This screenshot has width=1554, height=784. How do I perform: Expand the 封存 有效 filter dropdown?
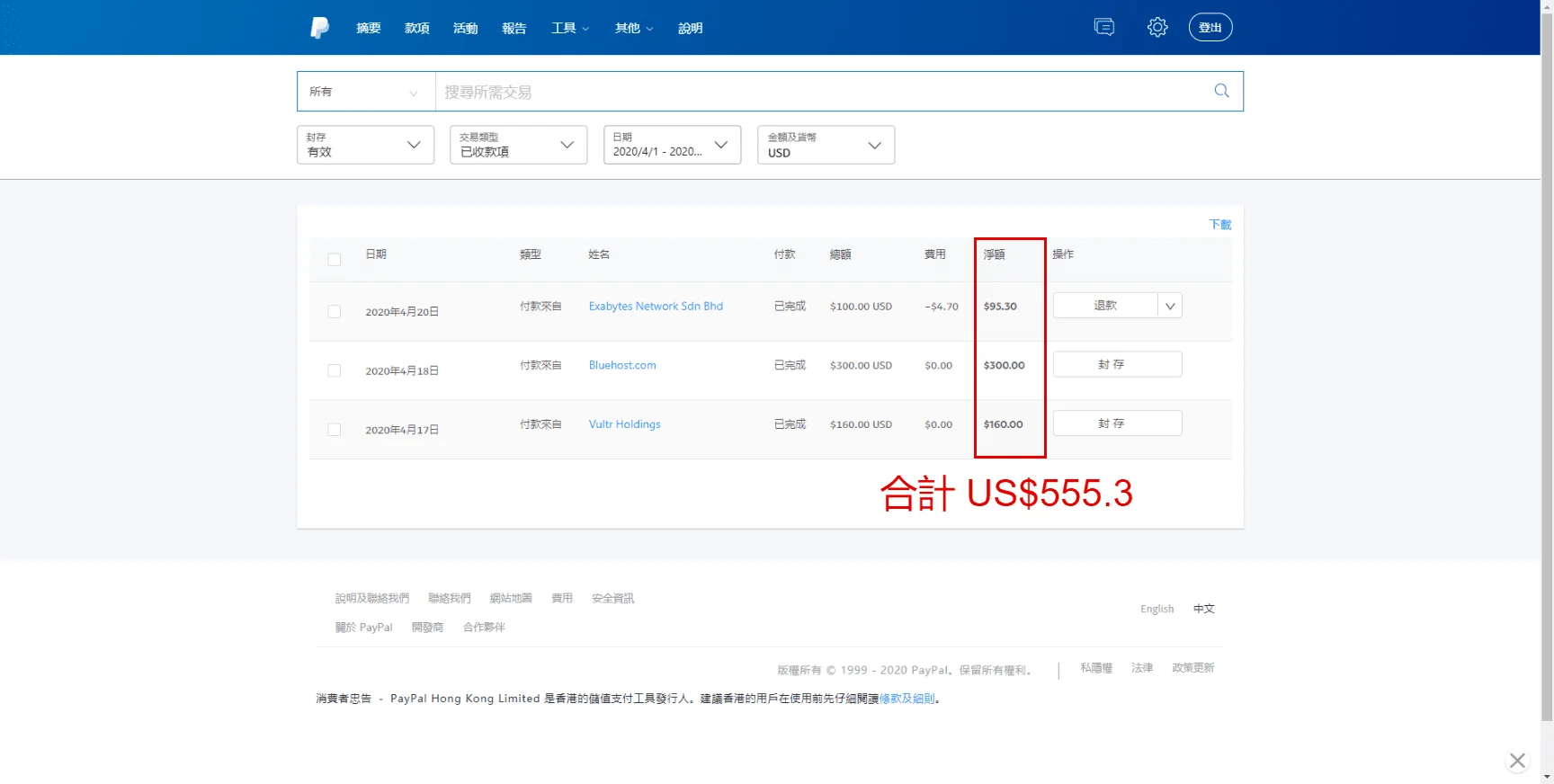coord(365,145)
